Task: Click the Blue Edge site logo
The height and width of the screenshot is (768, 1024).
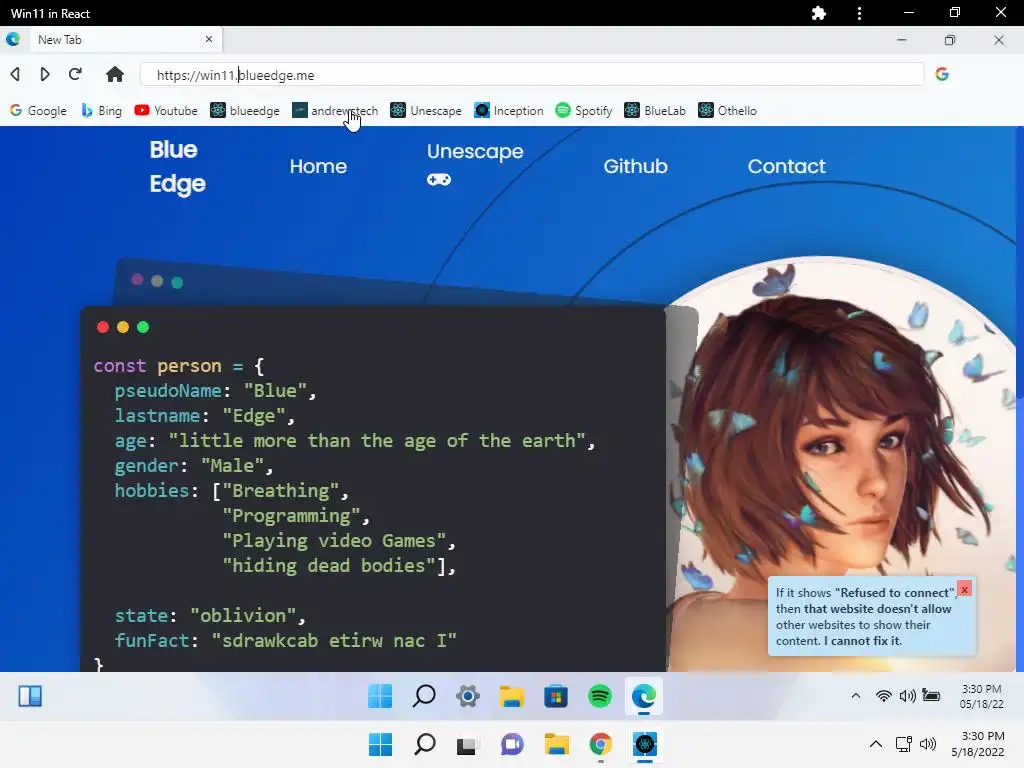Action: 177,167
